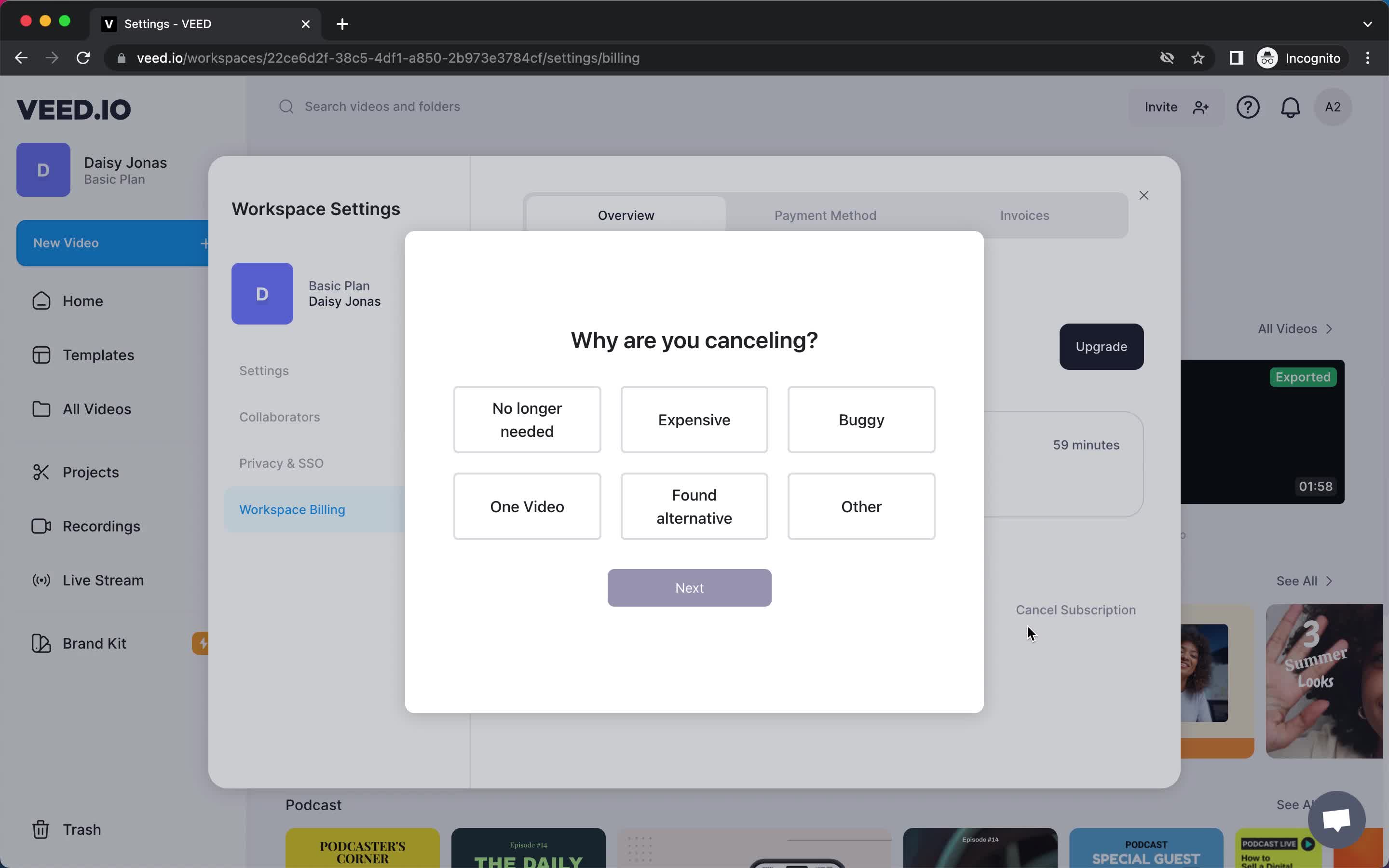Close the Settings - VEED tab
The image size is (1389, 868).
tap(306, 24)
